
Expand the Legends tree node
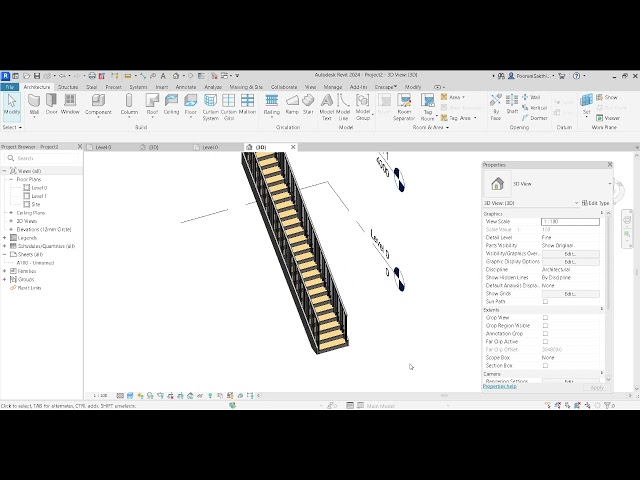point(4,238)
